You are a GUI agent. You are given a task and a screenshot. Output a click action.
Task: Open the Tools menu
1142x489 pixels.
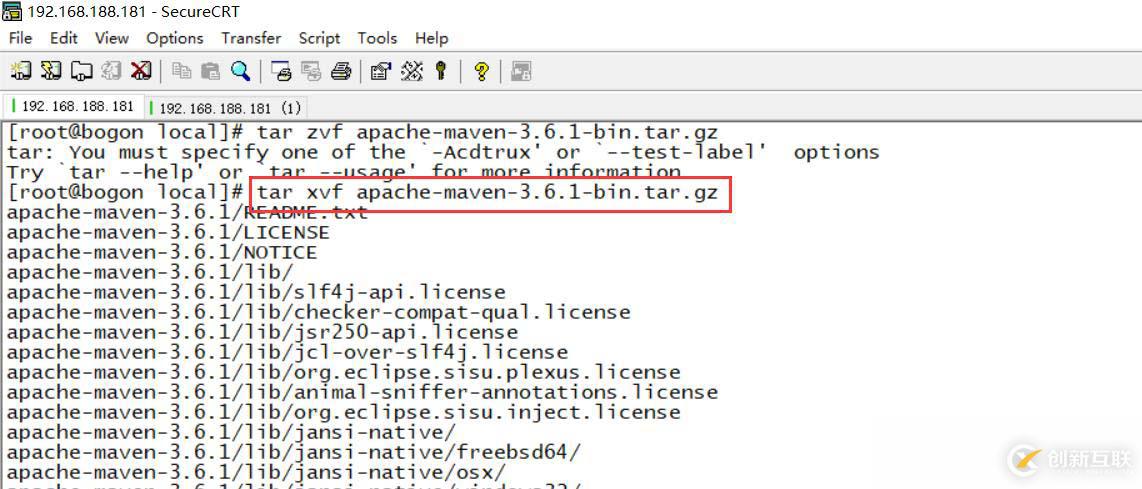point(377,38)
